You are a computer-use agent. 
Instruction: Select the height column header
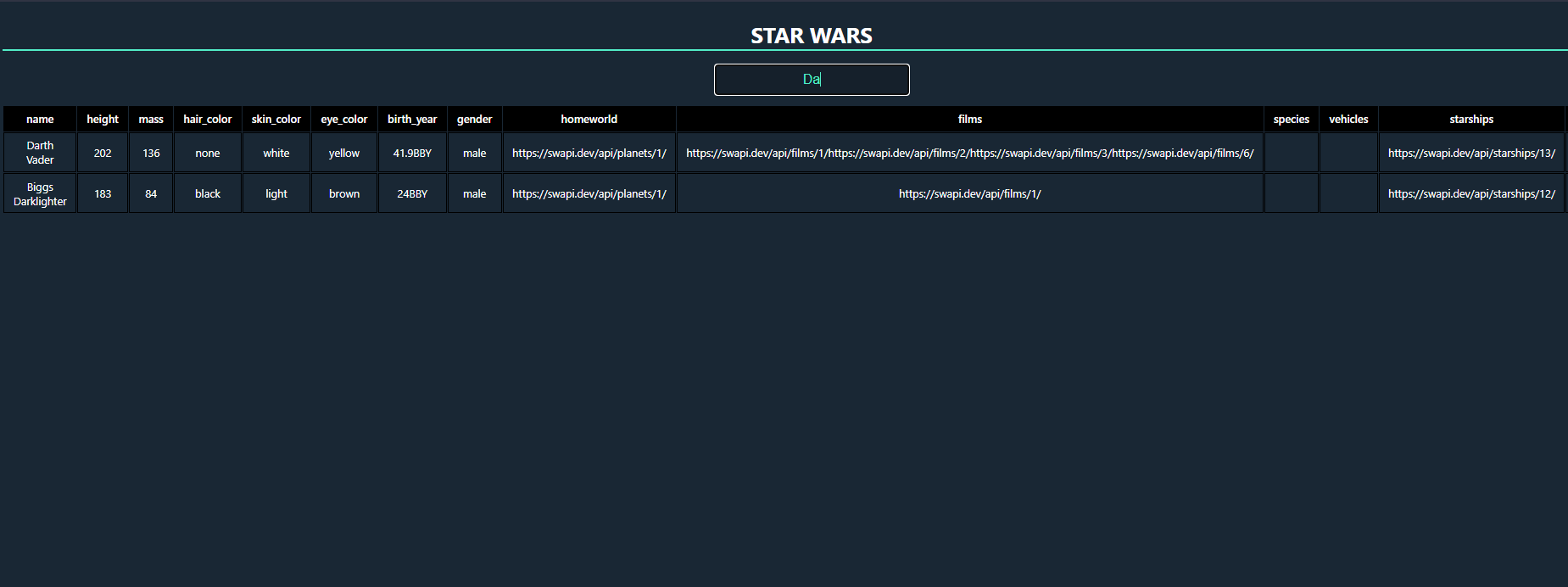pos(103,119)
